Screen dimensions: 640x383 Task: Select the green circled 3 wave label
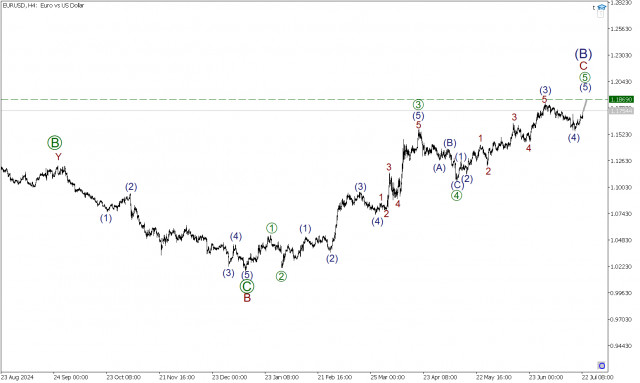pyautogui.click(x=418, y=105)
